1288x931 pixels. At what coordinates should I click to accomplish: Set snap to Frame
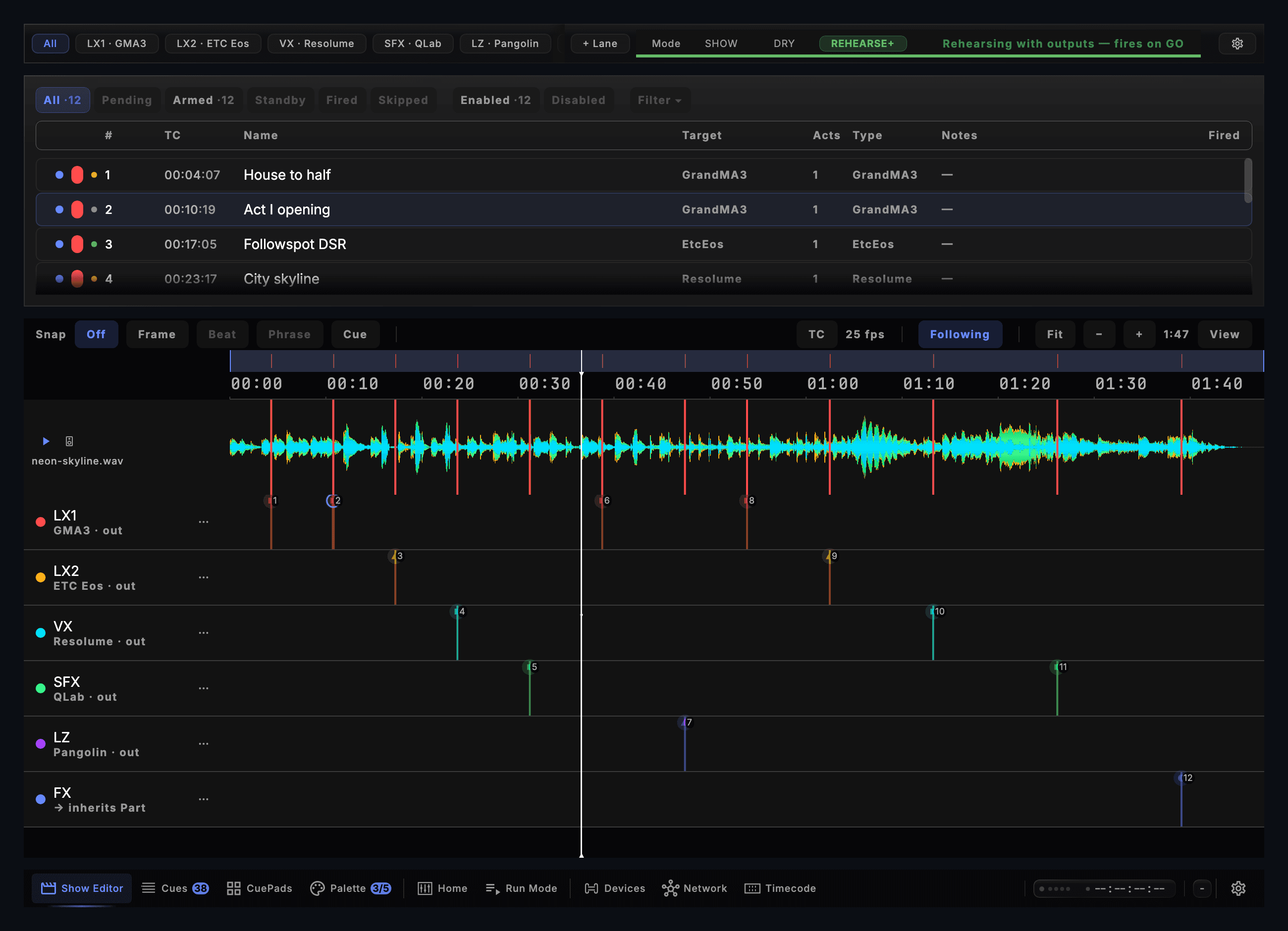157,334
